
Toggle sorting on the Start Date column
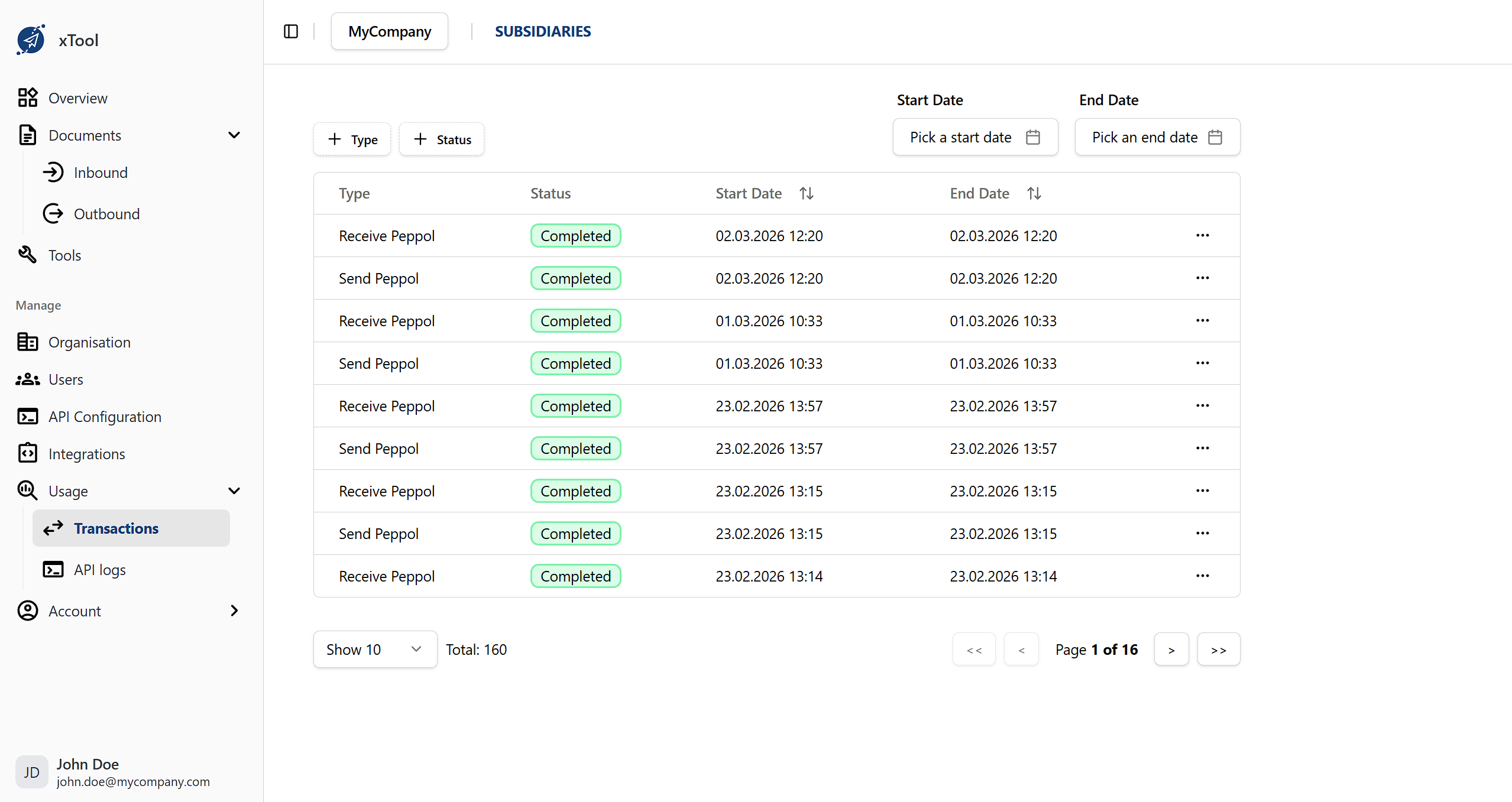point(806,193)
